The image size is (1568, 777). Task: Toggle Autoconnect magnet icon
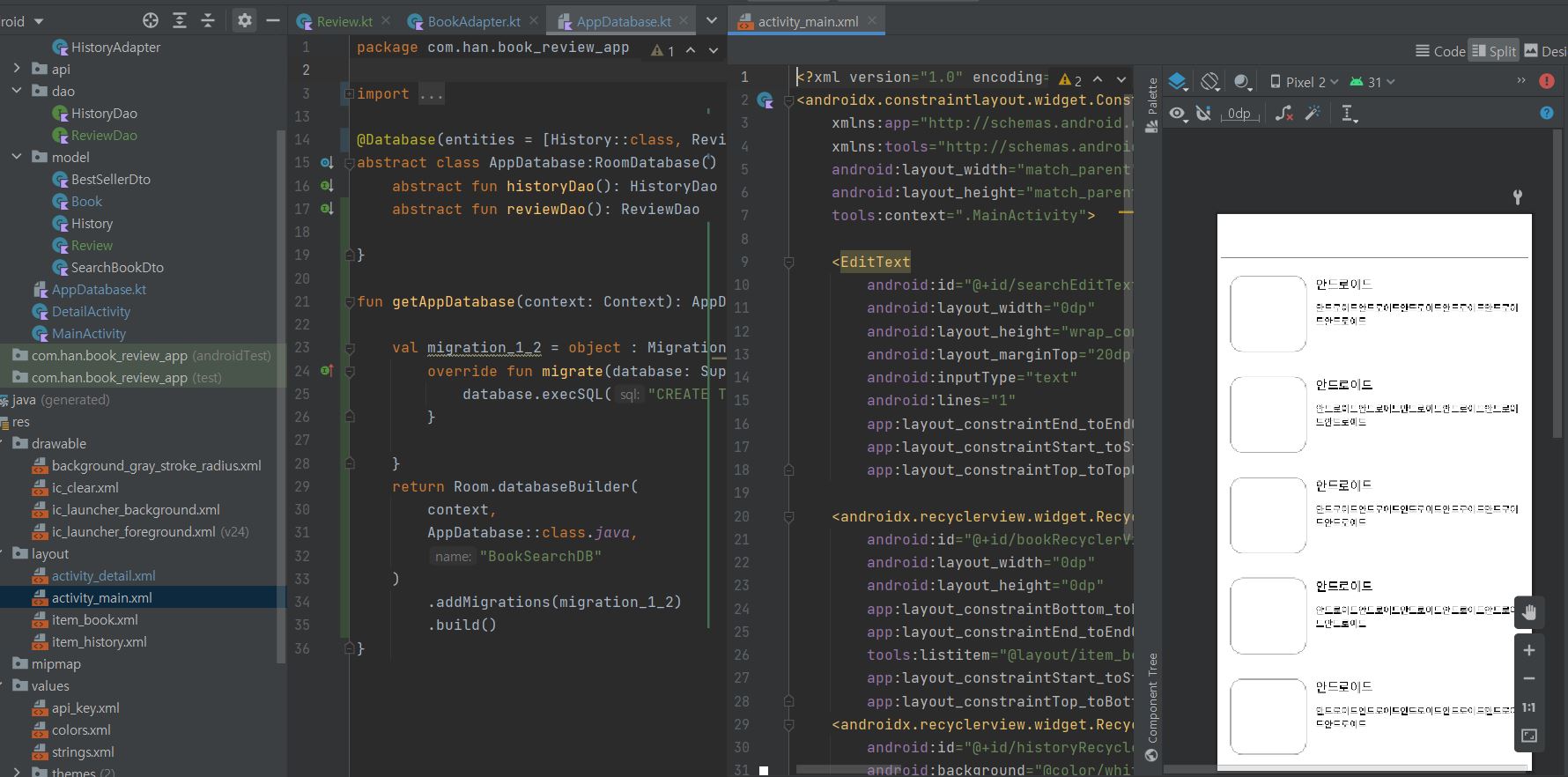(x=1203, y=113)
